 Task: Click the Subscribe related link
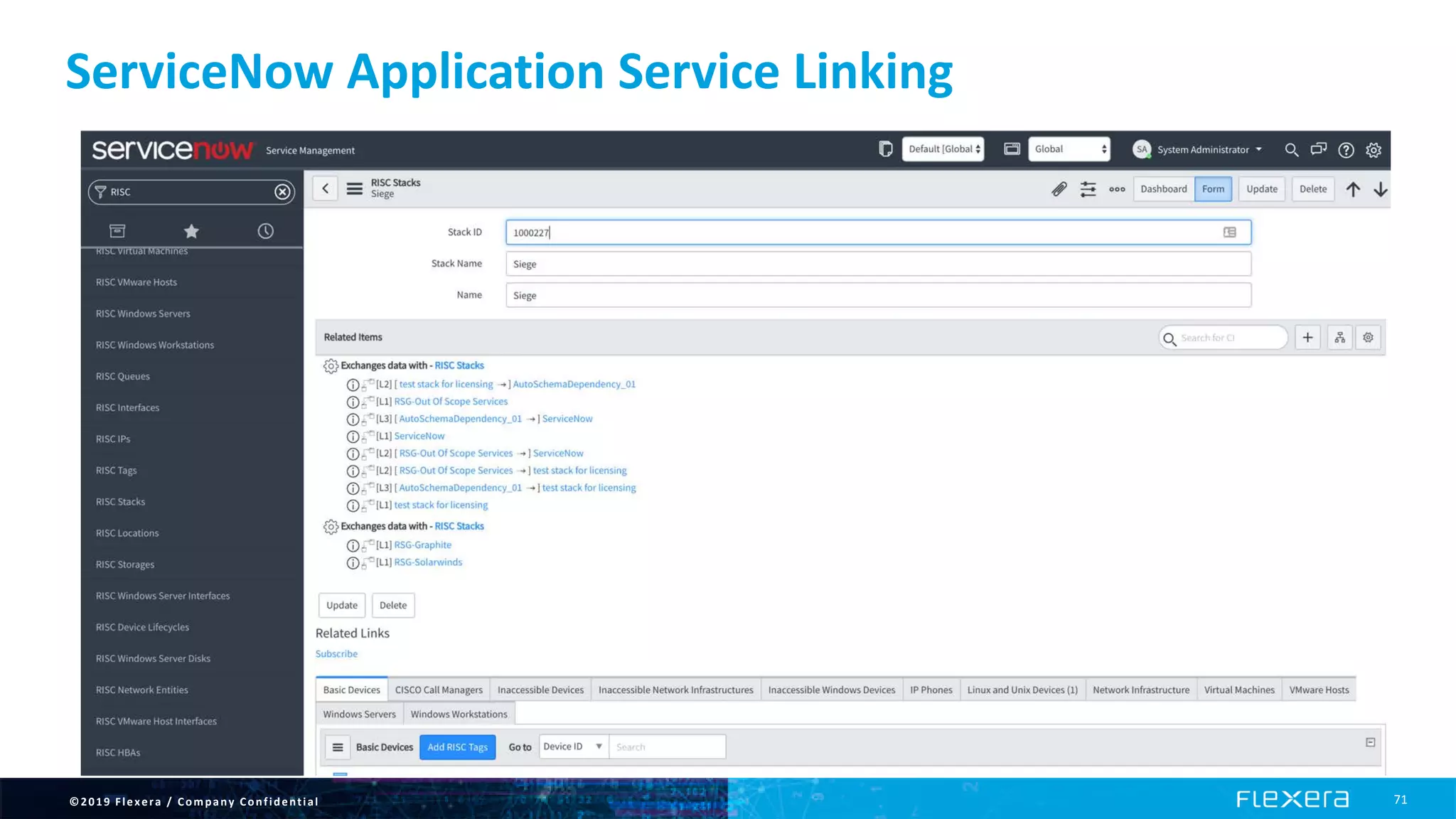click(x=336, y=654)
